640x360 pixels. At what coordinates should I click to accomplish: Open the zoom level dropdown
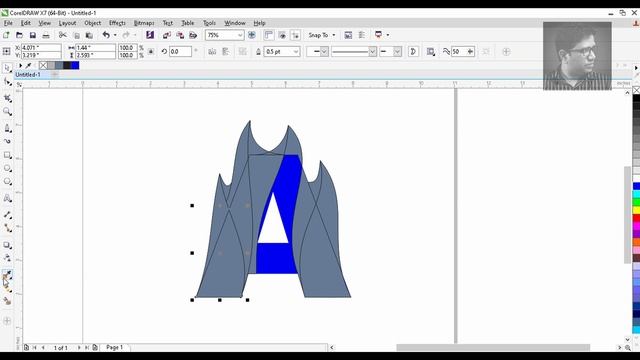(240, 35)
